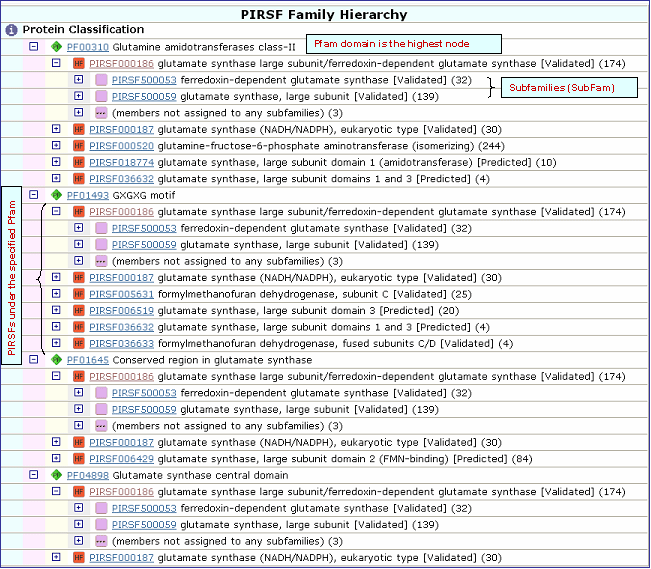Open the PIRSF006429 FMN-binding family link
This screenshot has width=651, height=569.
121,459
